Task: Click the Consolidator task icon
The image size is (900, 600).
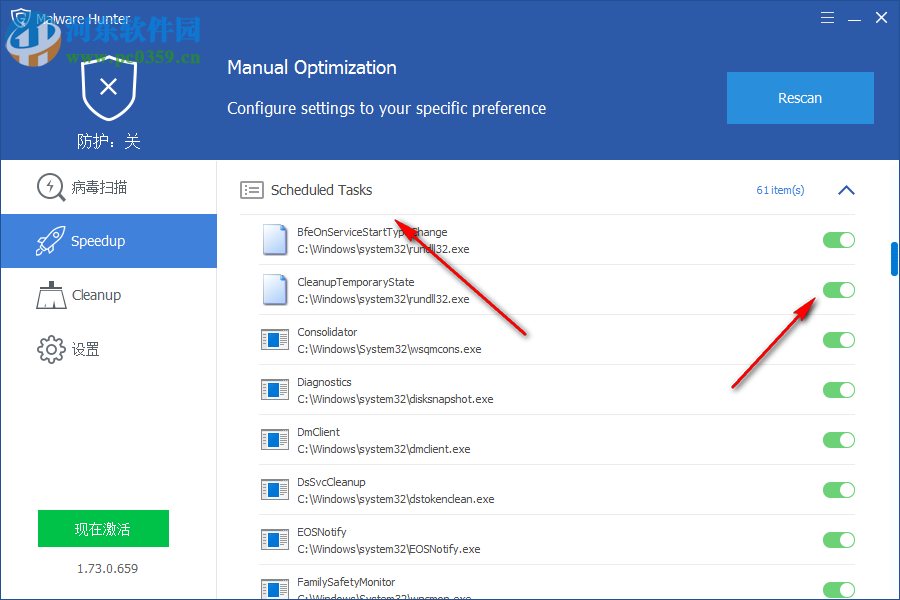Action: click(274, 339)
